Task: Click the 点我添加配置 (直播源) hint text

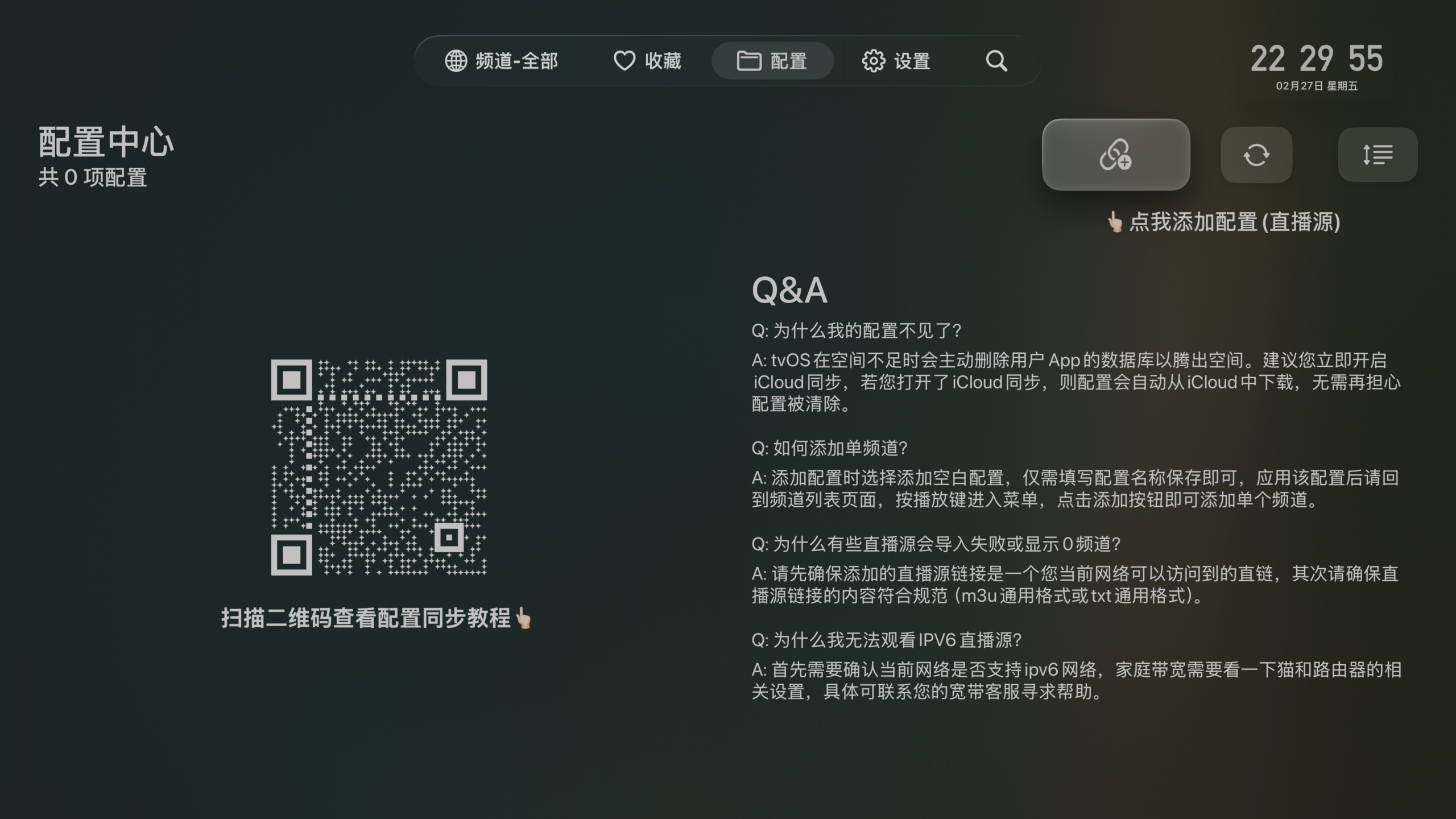Action: (x=1234, y=222)
